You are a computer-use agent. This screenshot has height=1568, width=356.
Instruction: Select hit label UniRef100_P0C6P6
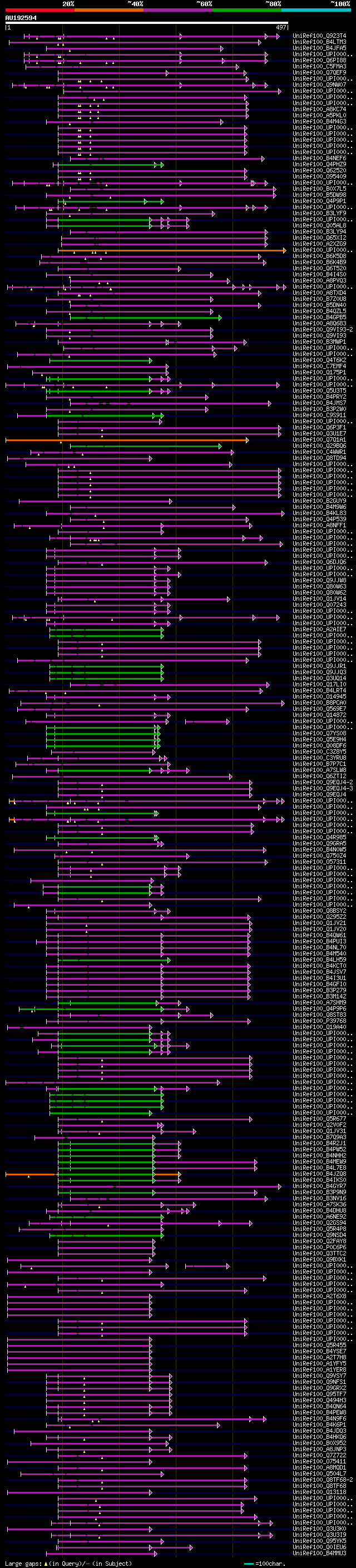(319, 1248)
